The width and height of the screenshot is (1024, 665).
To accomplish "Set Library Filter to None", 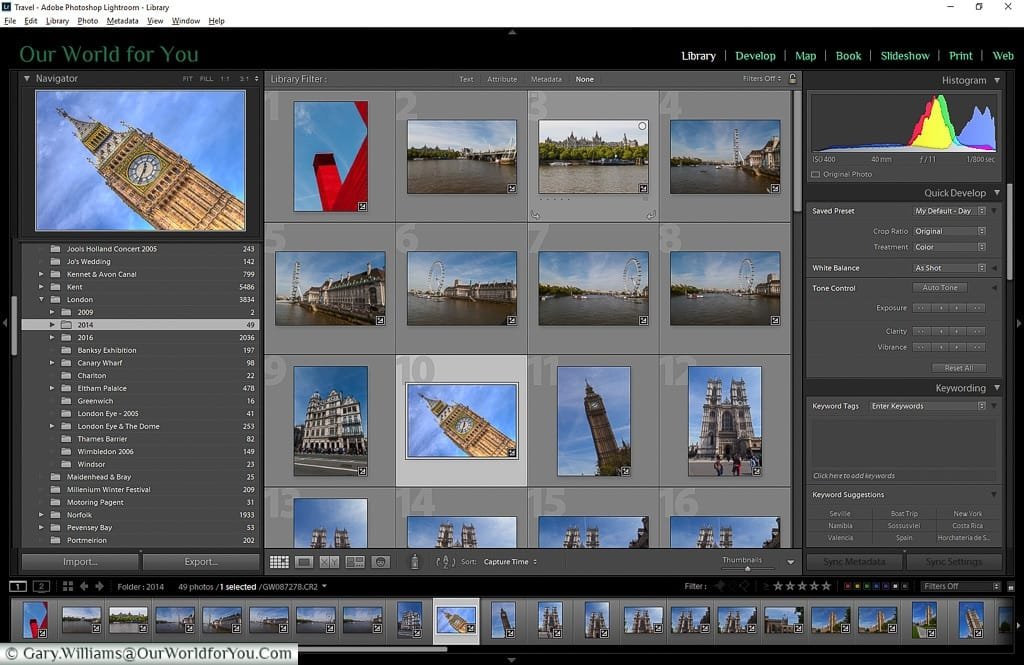I will tap(584, 79).
